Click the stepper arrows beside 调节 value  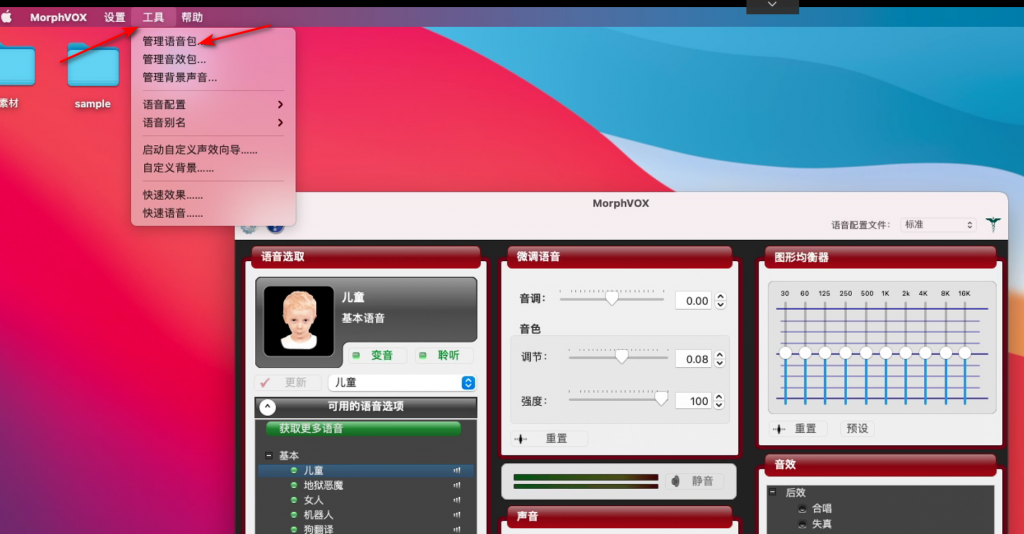point(720,359)
